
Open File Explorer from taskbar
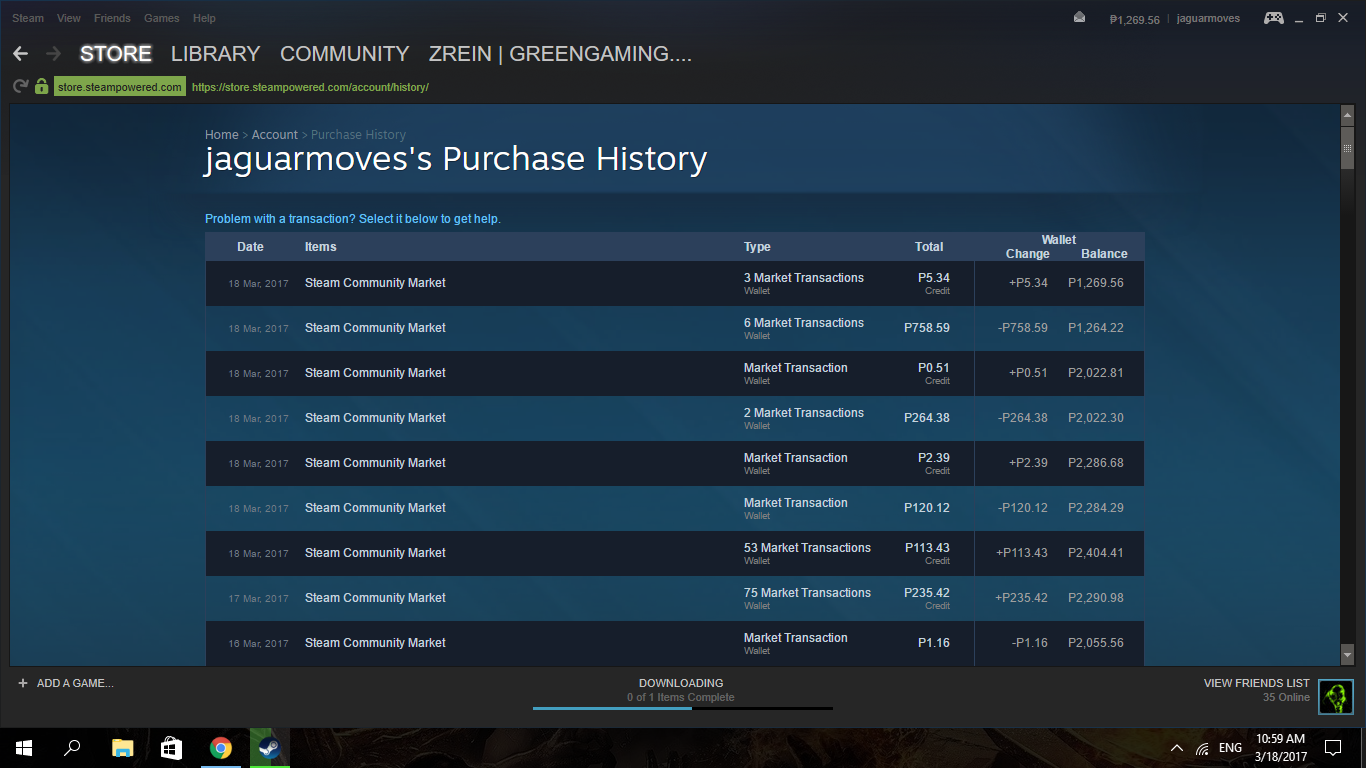pos(122,747)
